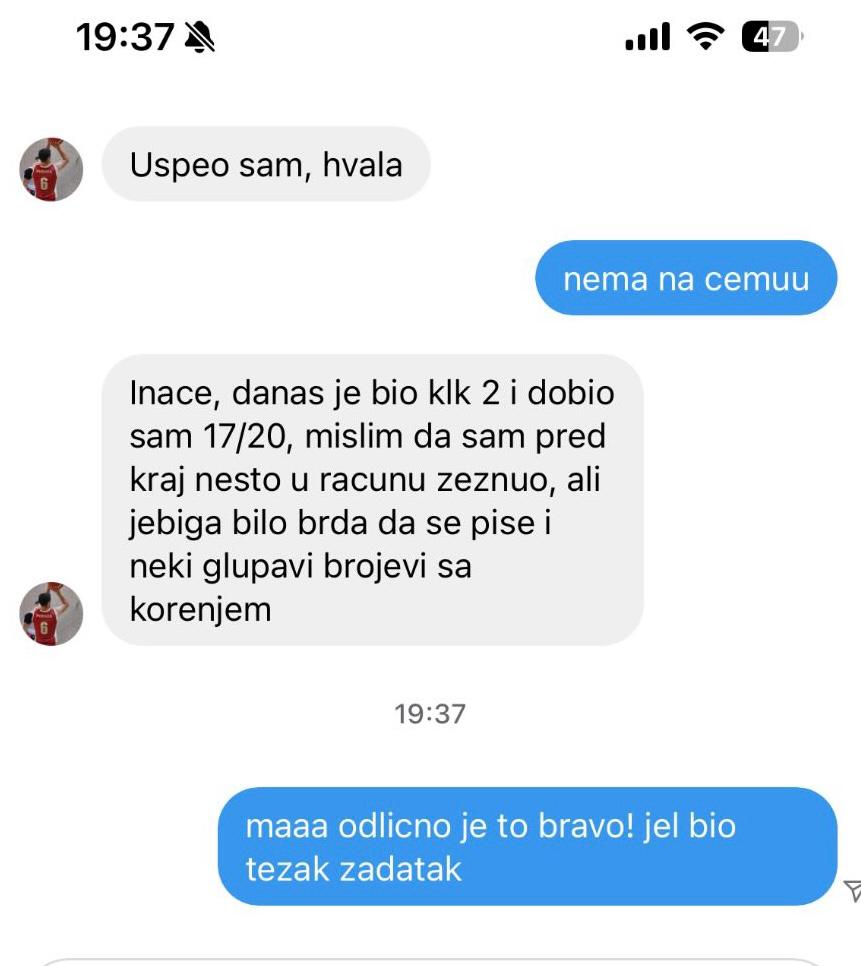Tap the word "cemuu" in the blue reply
The height and width of the screenshot is (966, 861).
pos(756,279)
